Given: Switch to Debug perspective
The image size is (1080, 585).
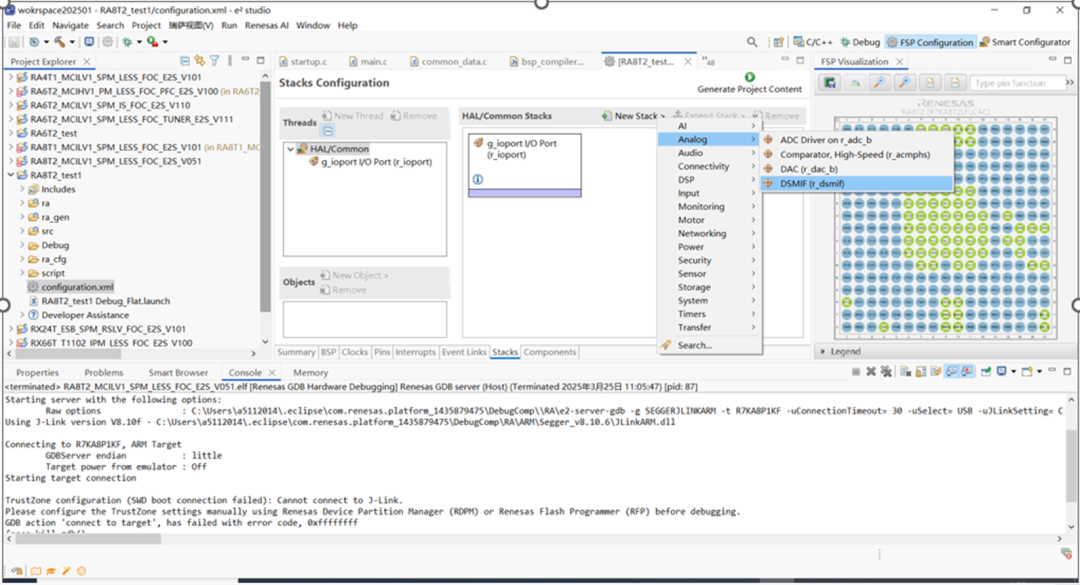Looking at the screenshot, I should pos(860,42).
